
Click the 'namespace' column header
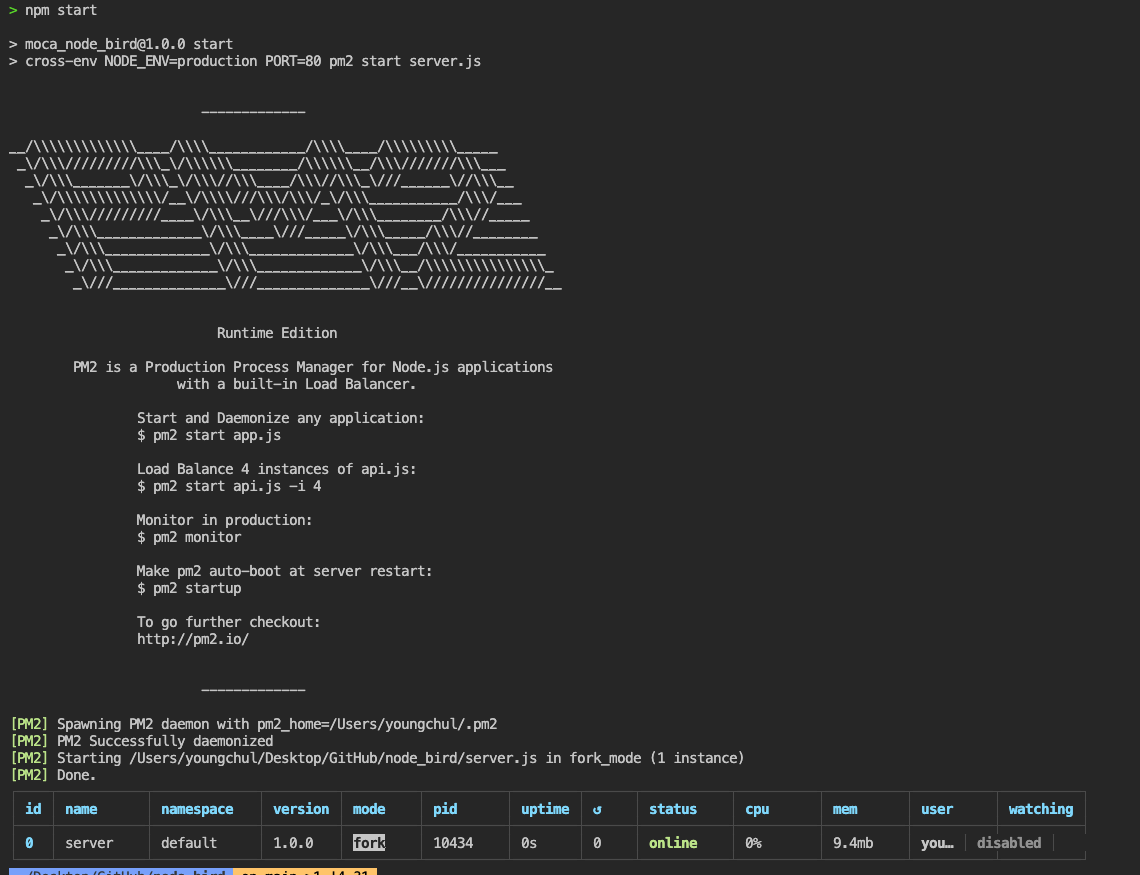point(197,809)
